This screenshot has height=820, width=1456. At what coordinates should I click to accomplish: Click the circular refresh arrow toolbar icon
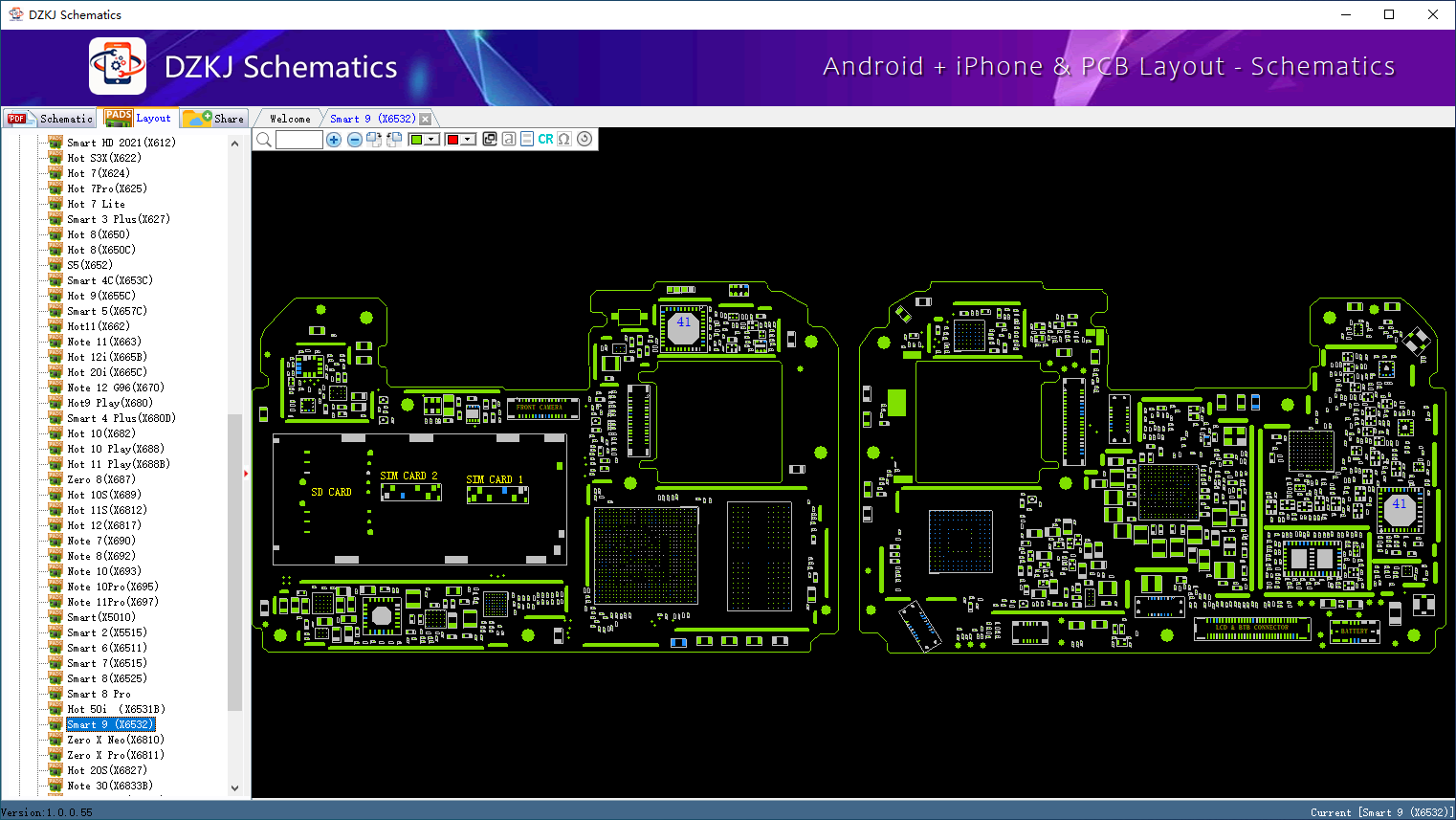[585, 139]
